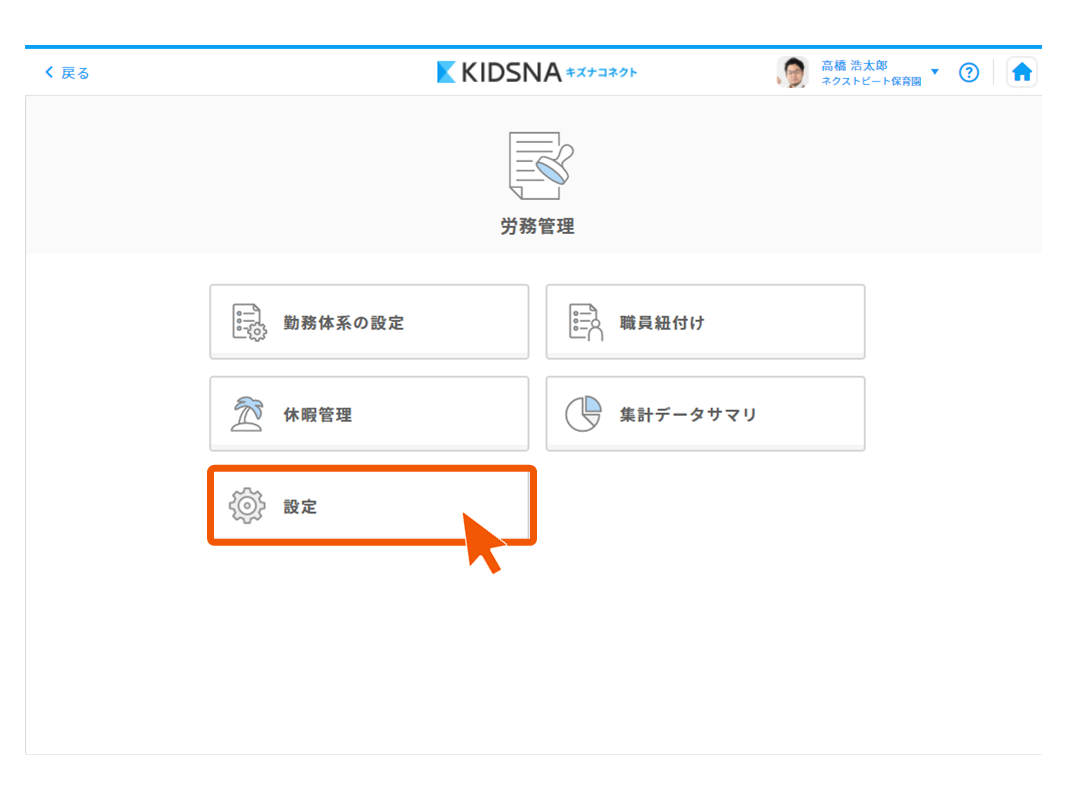
Task: Go to the home screen icon
Action: (x=1021, y=72)
